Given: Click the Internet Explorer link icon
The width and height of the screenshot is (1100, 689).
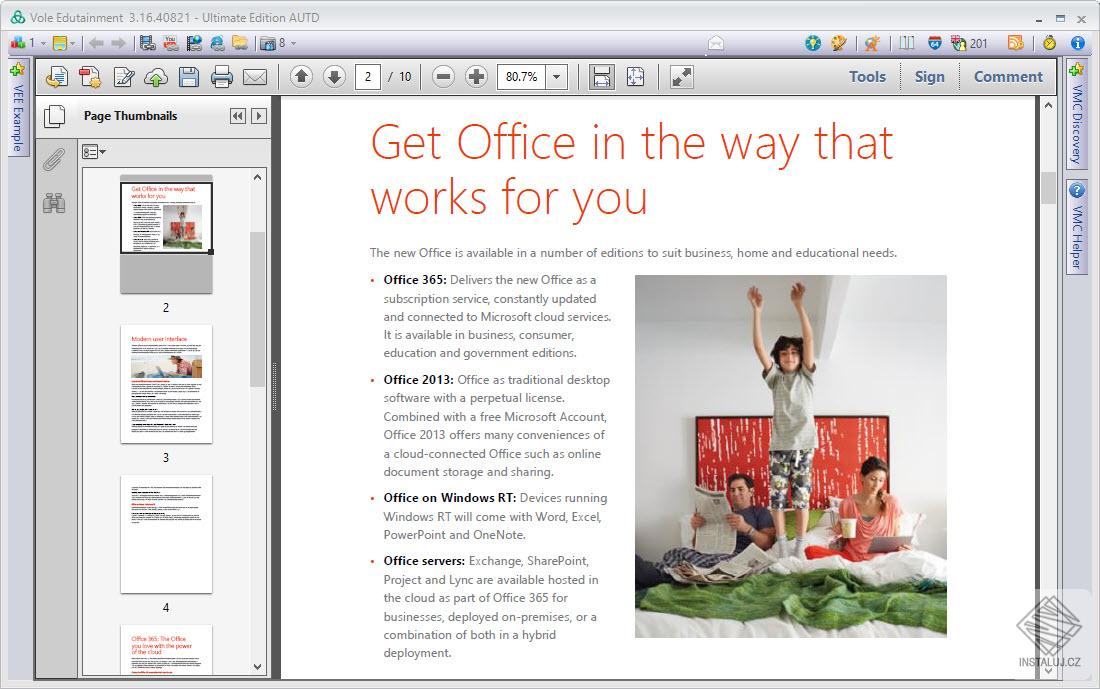Looking at the screenshot, I should pyautogui.click(x=217, y=43).
